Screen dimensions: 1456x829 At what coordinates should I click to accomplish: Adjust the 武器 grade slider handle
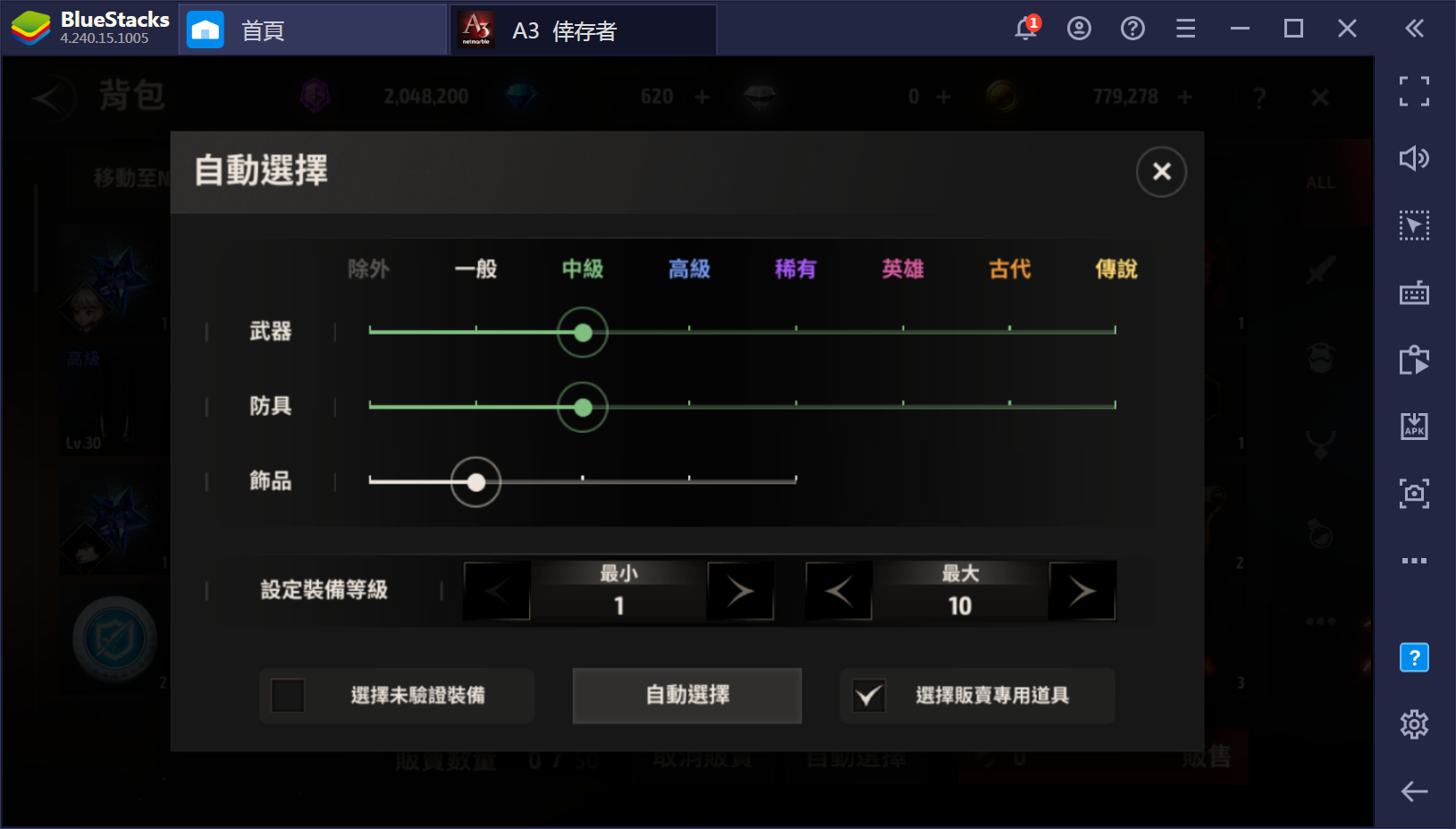click(x=583, y=333)
